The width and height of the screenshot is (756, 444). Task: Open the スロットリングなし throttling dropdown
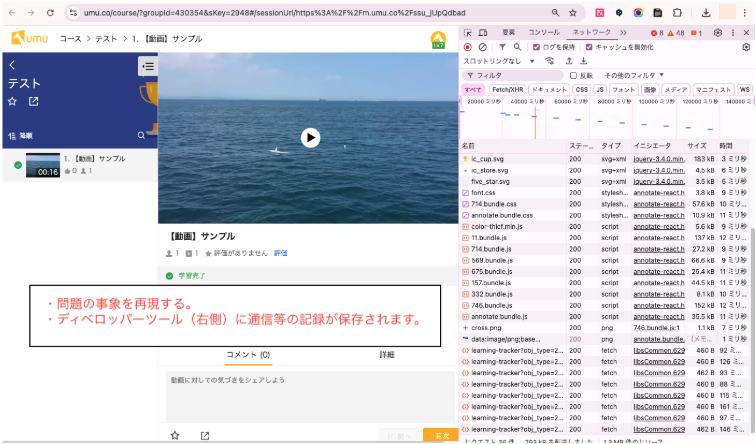[497, 61]
